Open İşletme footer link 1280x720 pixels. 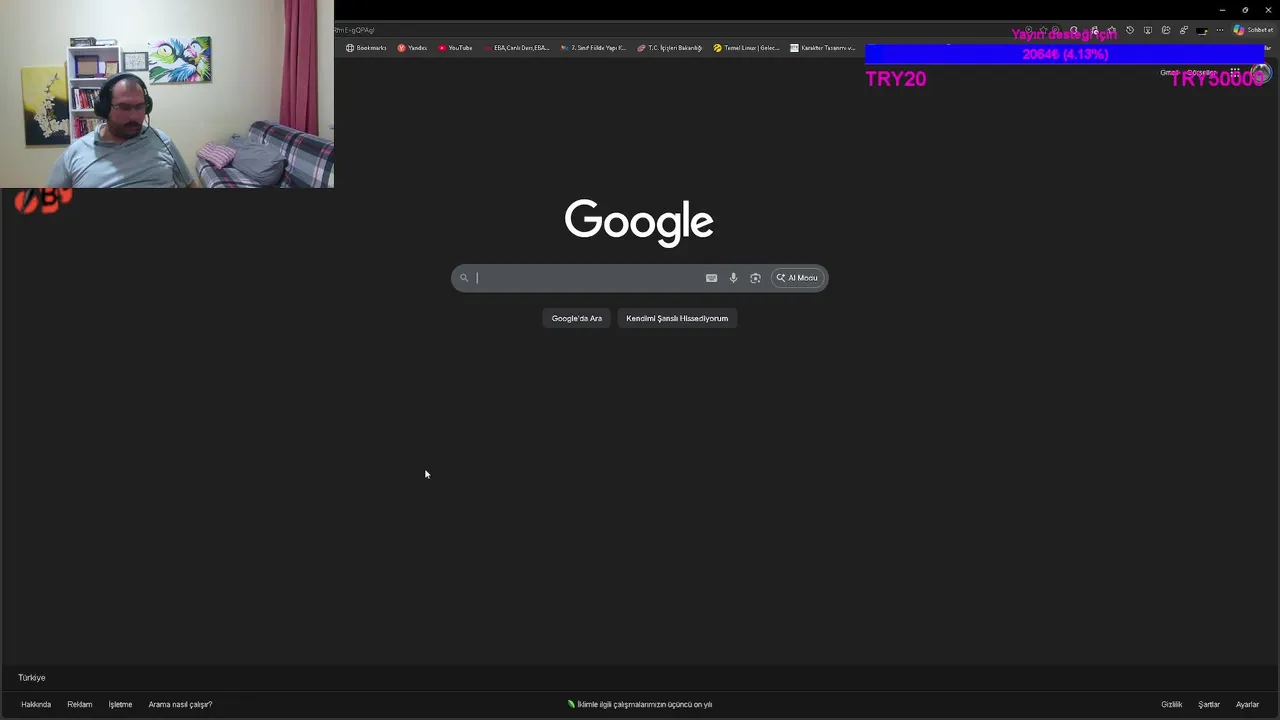point(120,704)
